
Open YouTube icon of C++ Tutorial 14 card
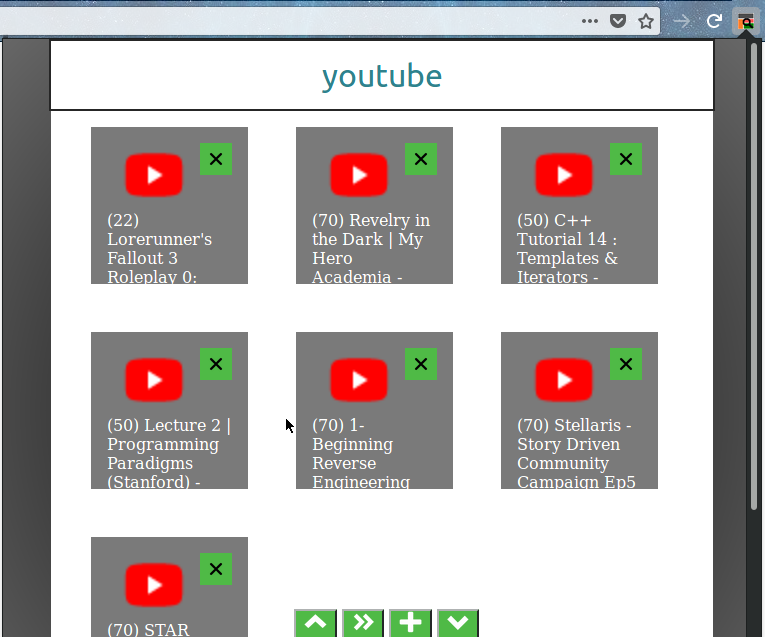coord(564,175)
